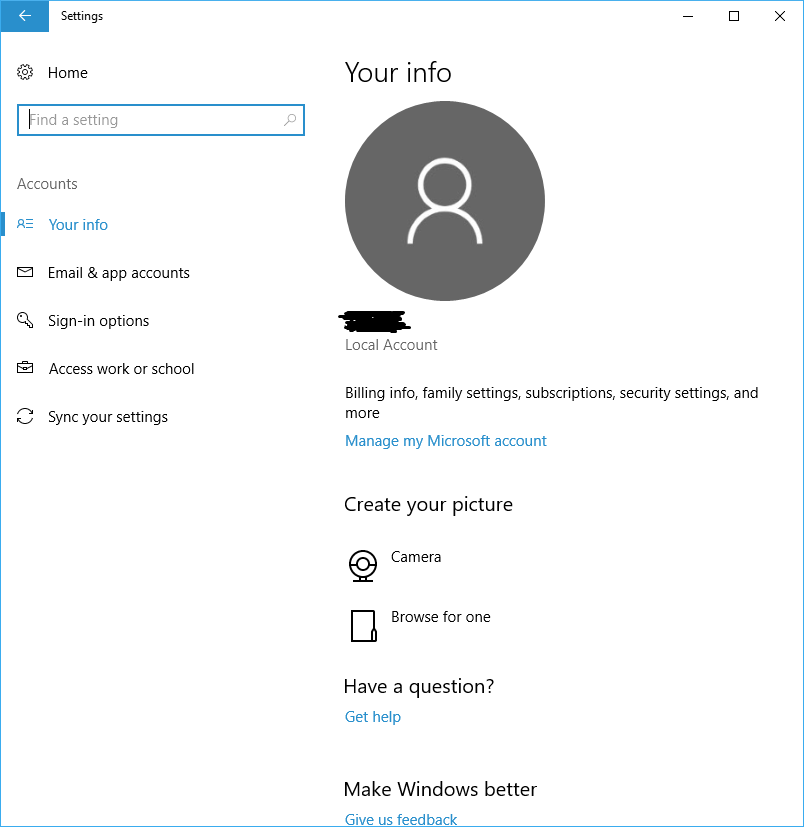
Task: Choose Camera to create picture
Action: 416,557
